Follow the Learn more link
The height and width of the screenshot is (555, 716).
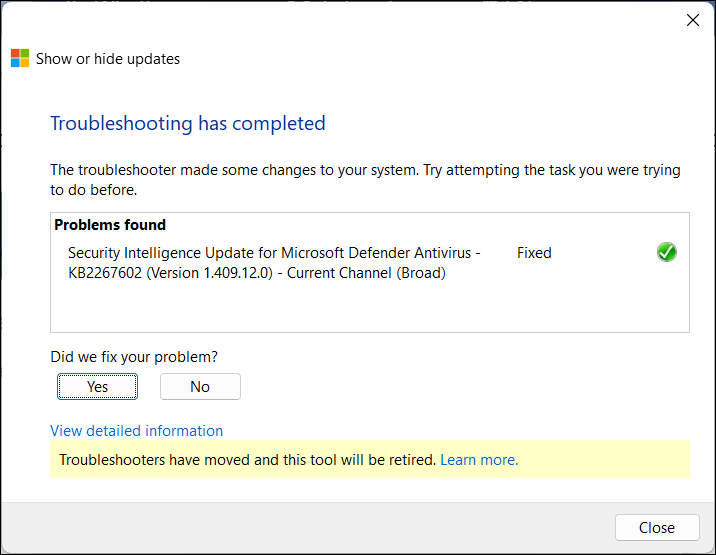(479, 460)
